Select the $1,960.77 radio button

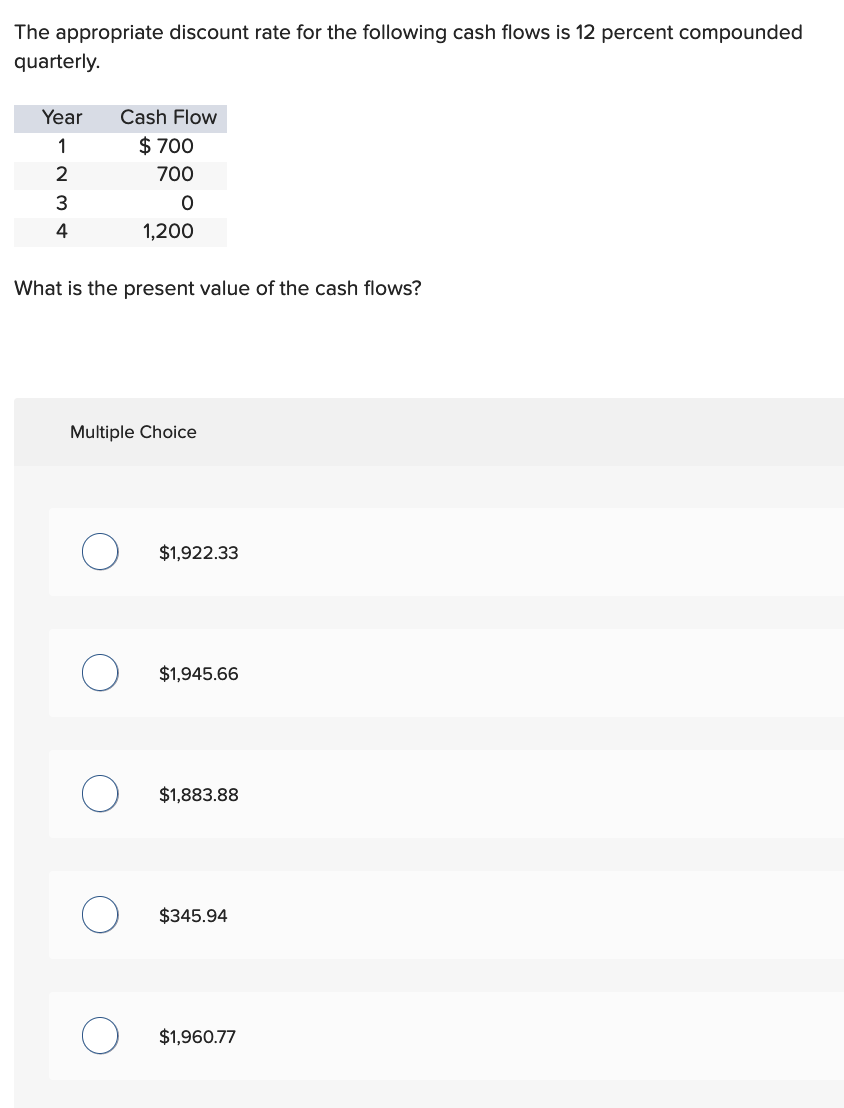tap(99, 1035)
